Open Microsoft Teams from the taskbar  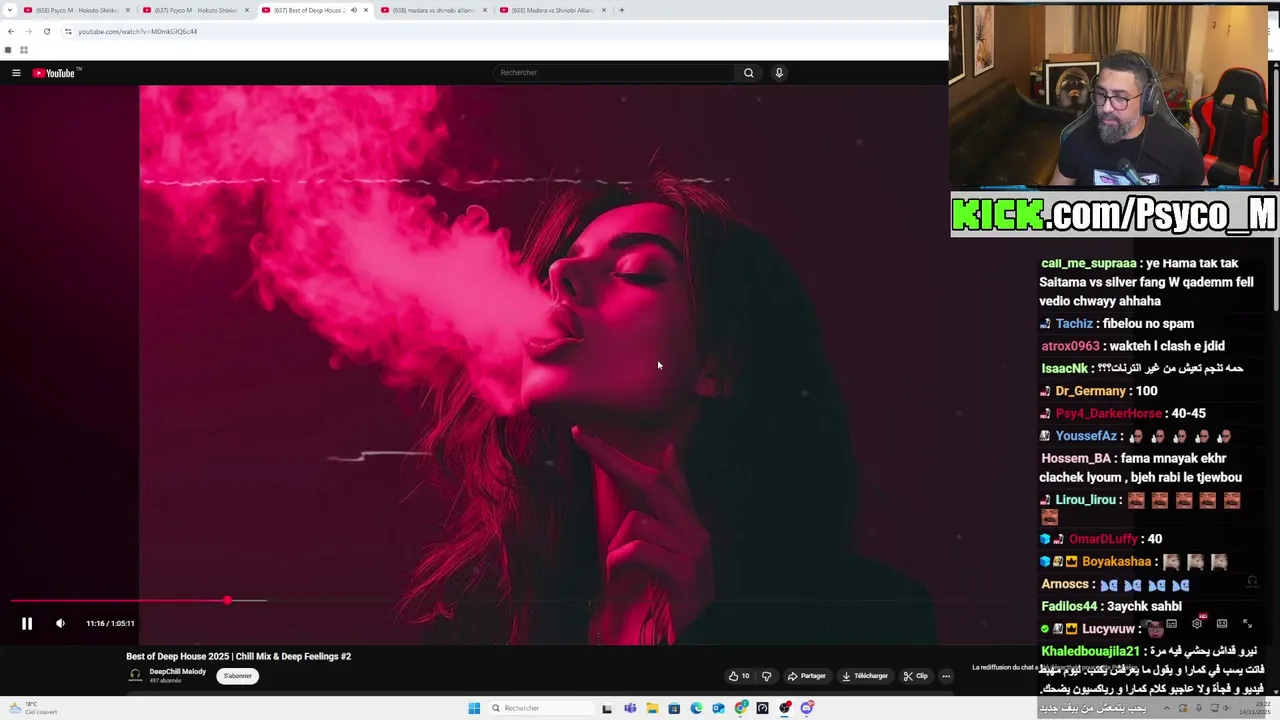pos(630,708)
